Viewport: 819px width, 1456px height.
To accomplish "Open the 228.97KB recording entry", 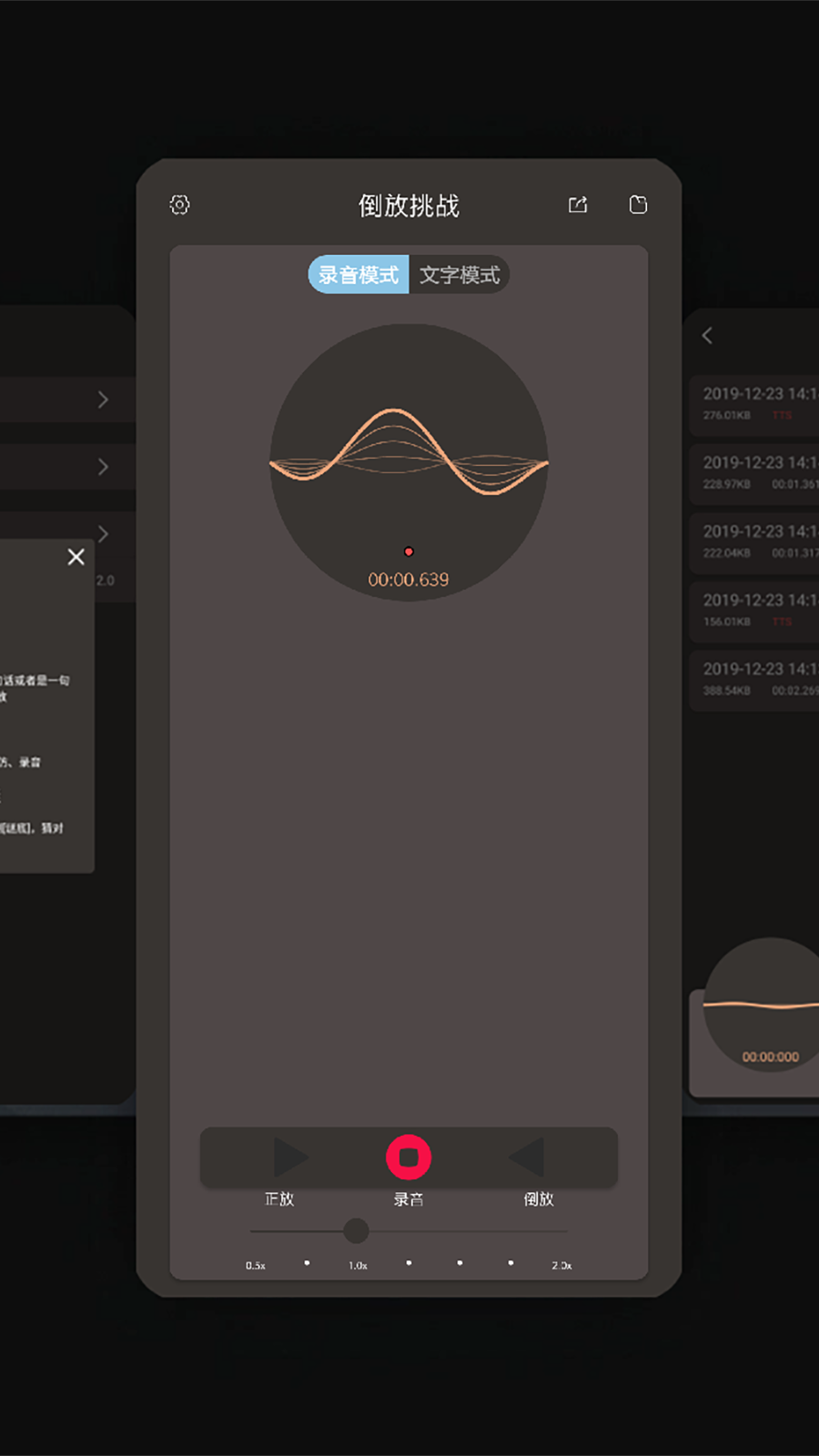I will tap(755, 472).
